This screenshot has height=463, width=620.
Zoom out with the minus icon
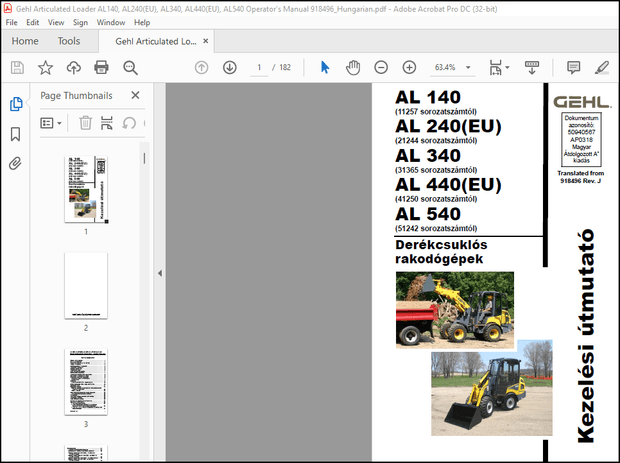tap(381, 68)
